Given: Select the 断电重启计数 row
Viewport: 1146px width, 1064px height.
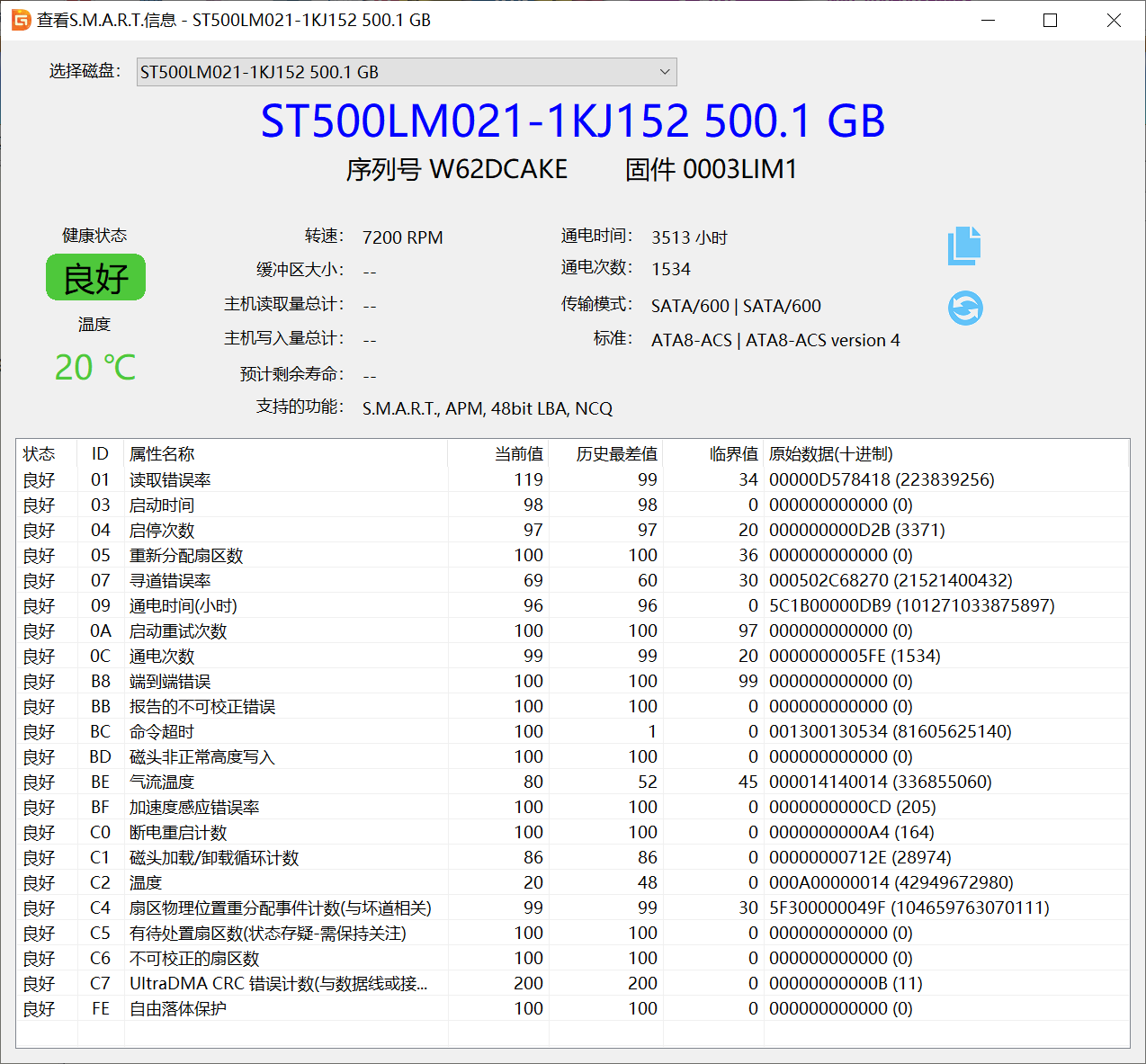Looking at the screenshot, I should (572, 832).
